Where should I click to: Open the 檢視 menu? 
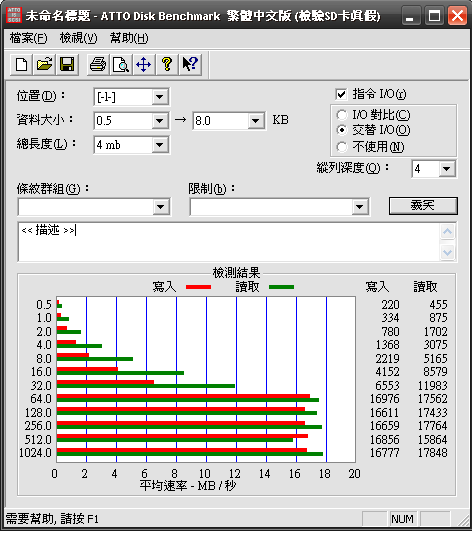click(x=78, y=38)
